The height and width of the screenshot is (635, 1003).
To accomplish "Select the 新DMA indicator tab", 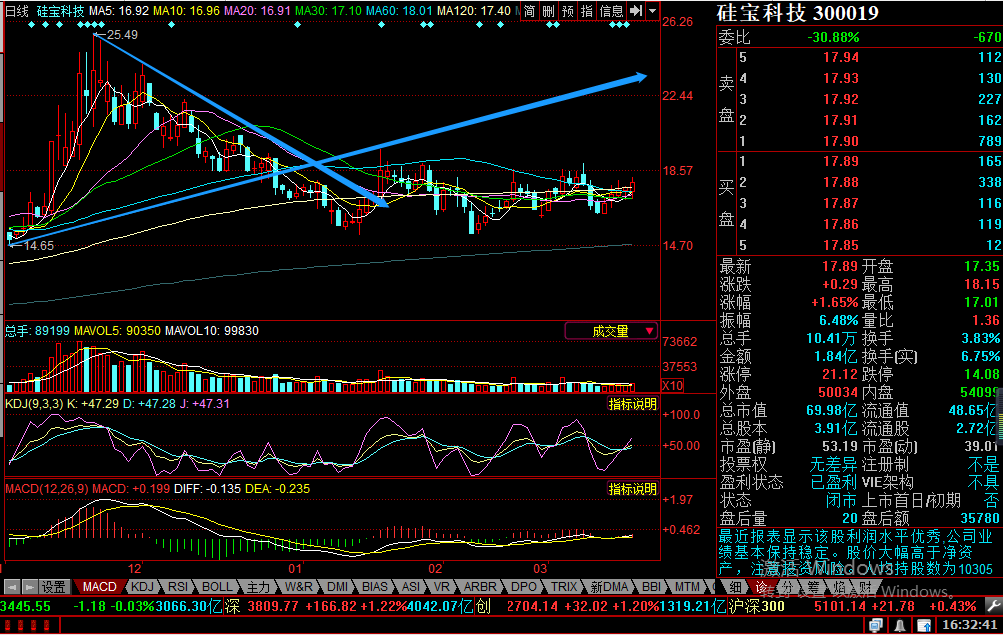I will tap(609, 586).
